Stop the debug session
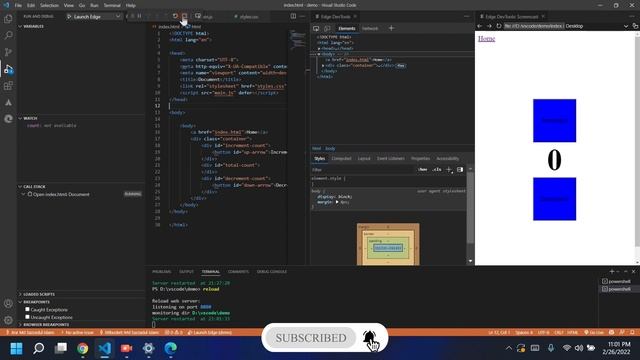This screenshot has width=640, height=360. 184,16
